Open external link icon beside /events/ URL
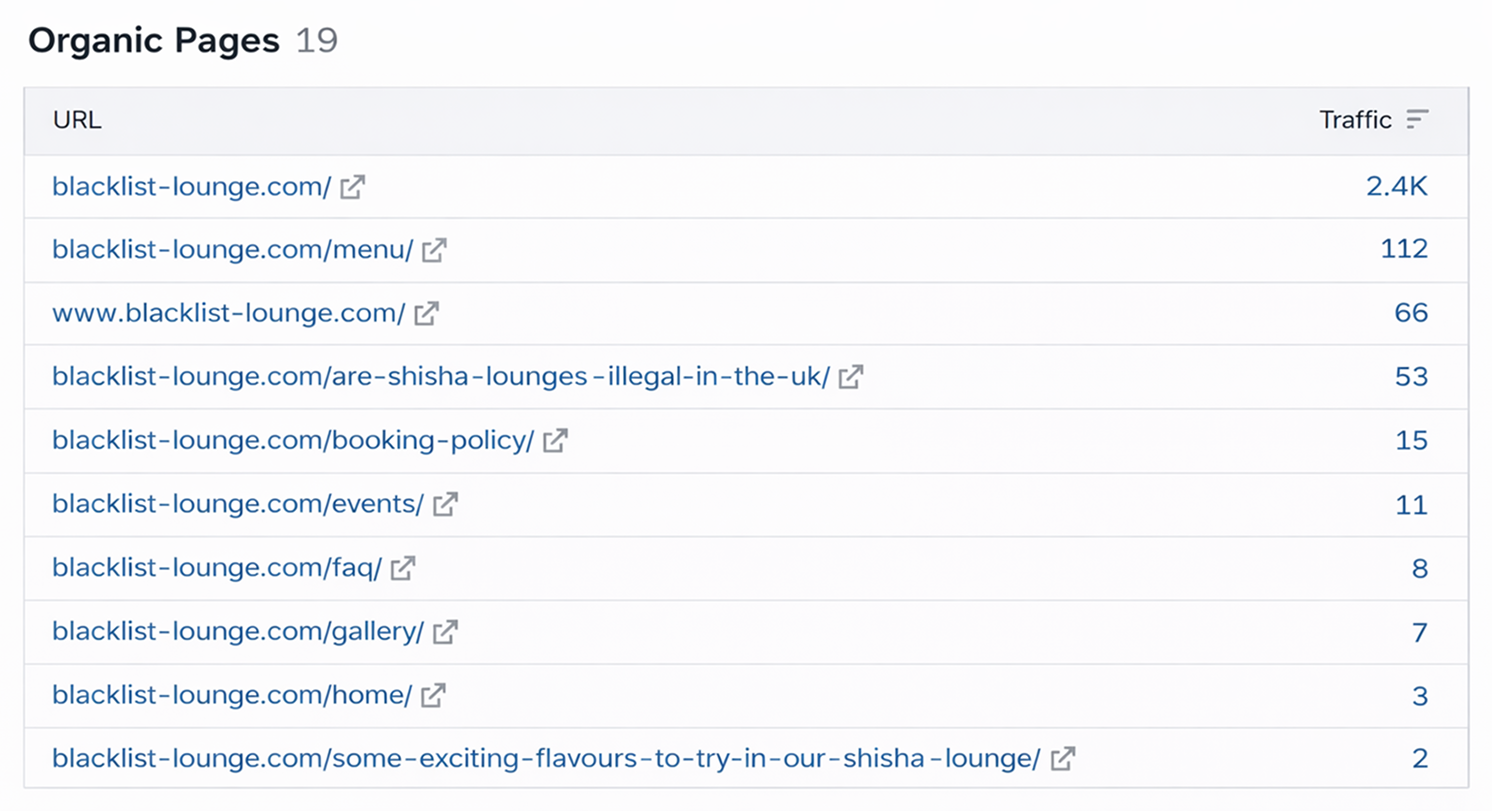Viewport: 1492px width, 811px height. click(445, 504)
